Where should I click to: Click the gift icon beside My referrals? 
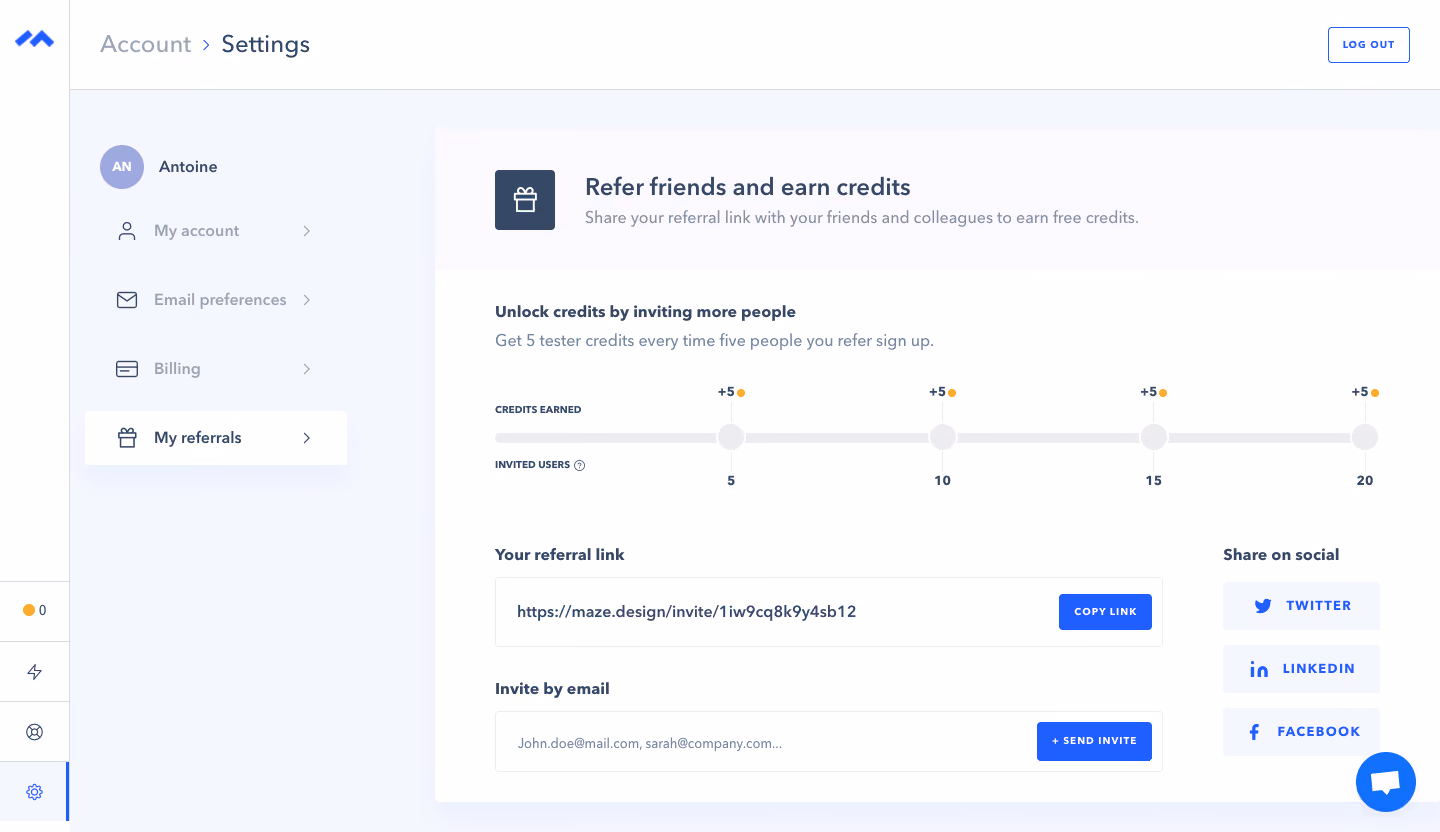click(127, 438)
